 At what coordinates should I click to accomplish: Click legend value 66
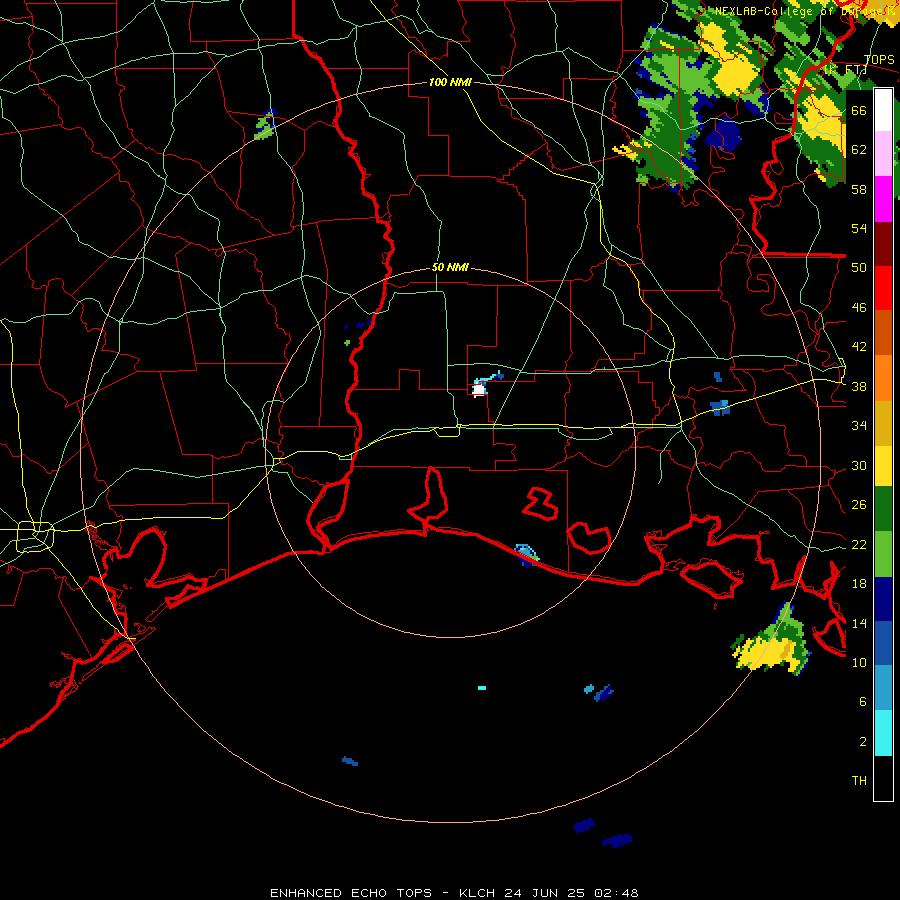[859, 110]
